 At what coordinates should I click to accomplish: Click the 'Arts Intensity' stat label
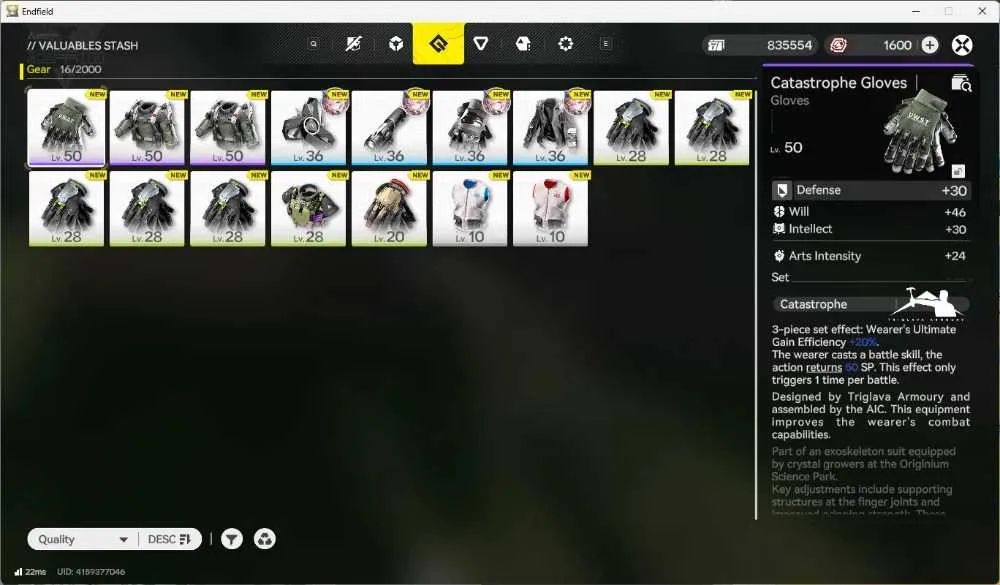(x=825, y=256)
